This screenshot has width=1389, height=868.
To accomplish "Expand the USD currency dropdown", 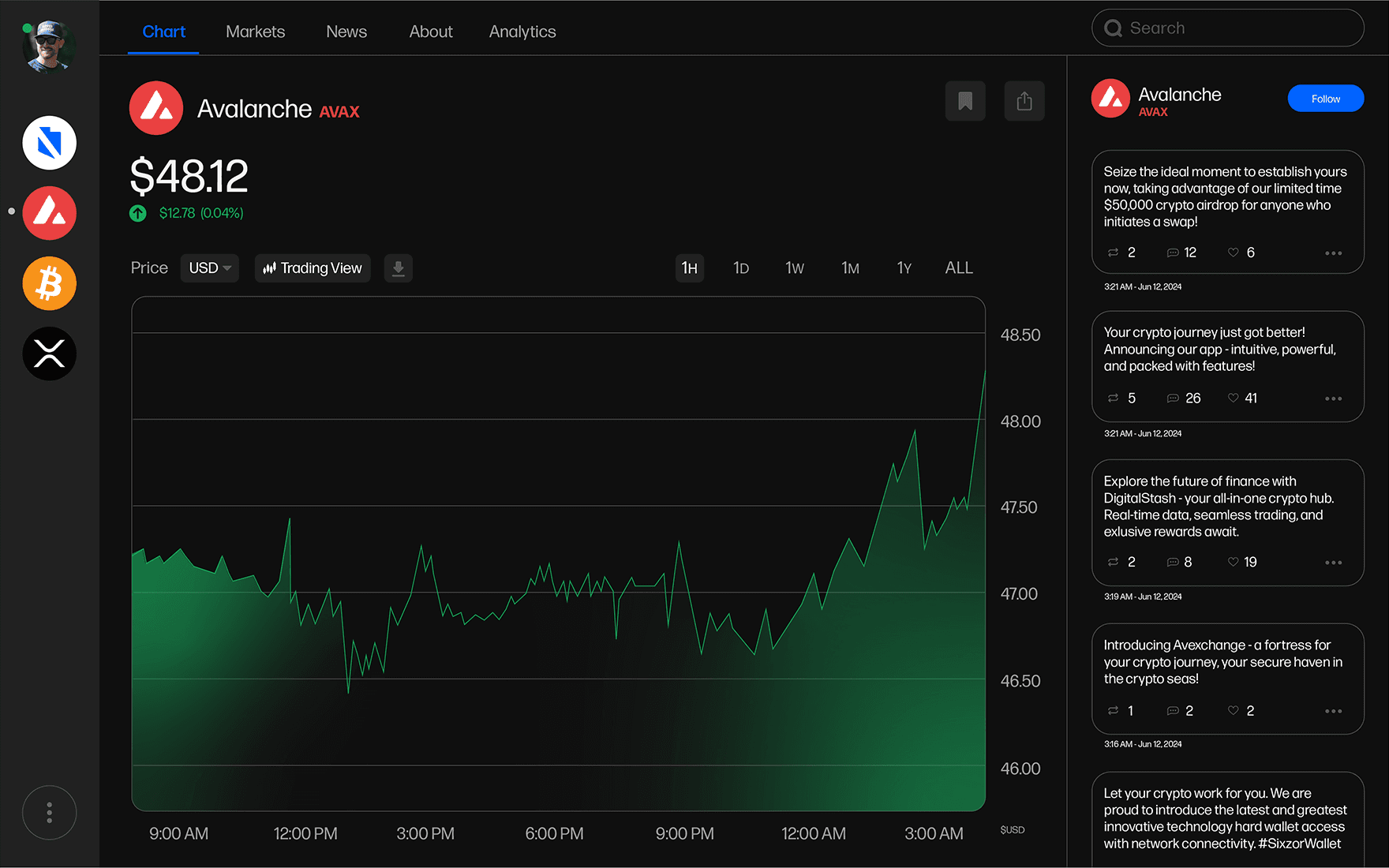I will coord(210,268).
